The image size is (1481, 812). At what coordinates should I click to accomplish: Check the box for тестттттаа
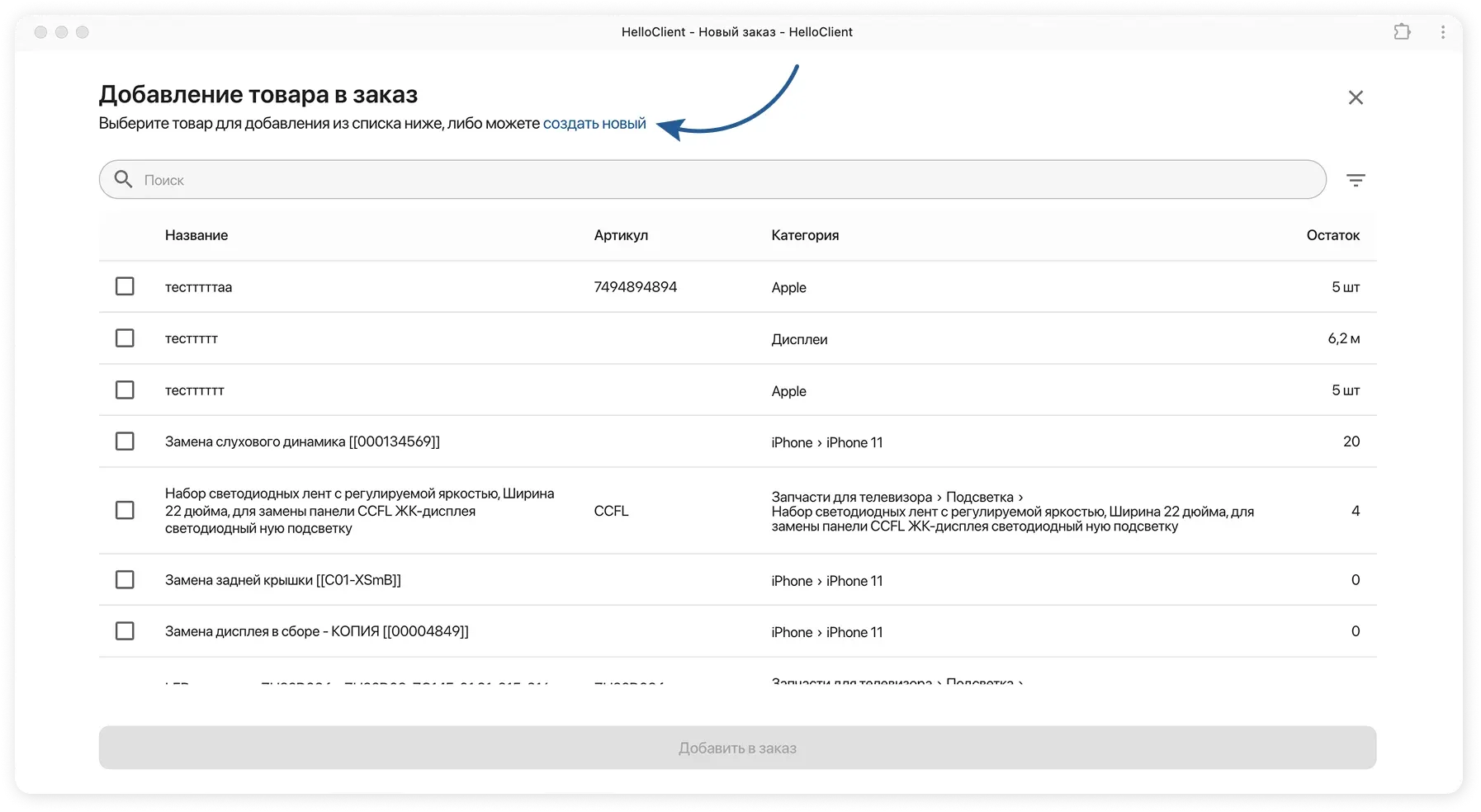pyautogui.click(x=125, y=286)
